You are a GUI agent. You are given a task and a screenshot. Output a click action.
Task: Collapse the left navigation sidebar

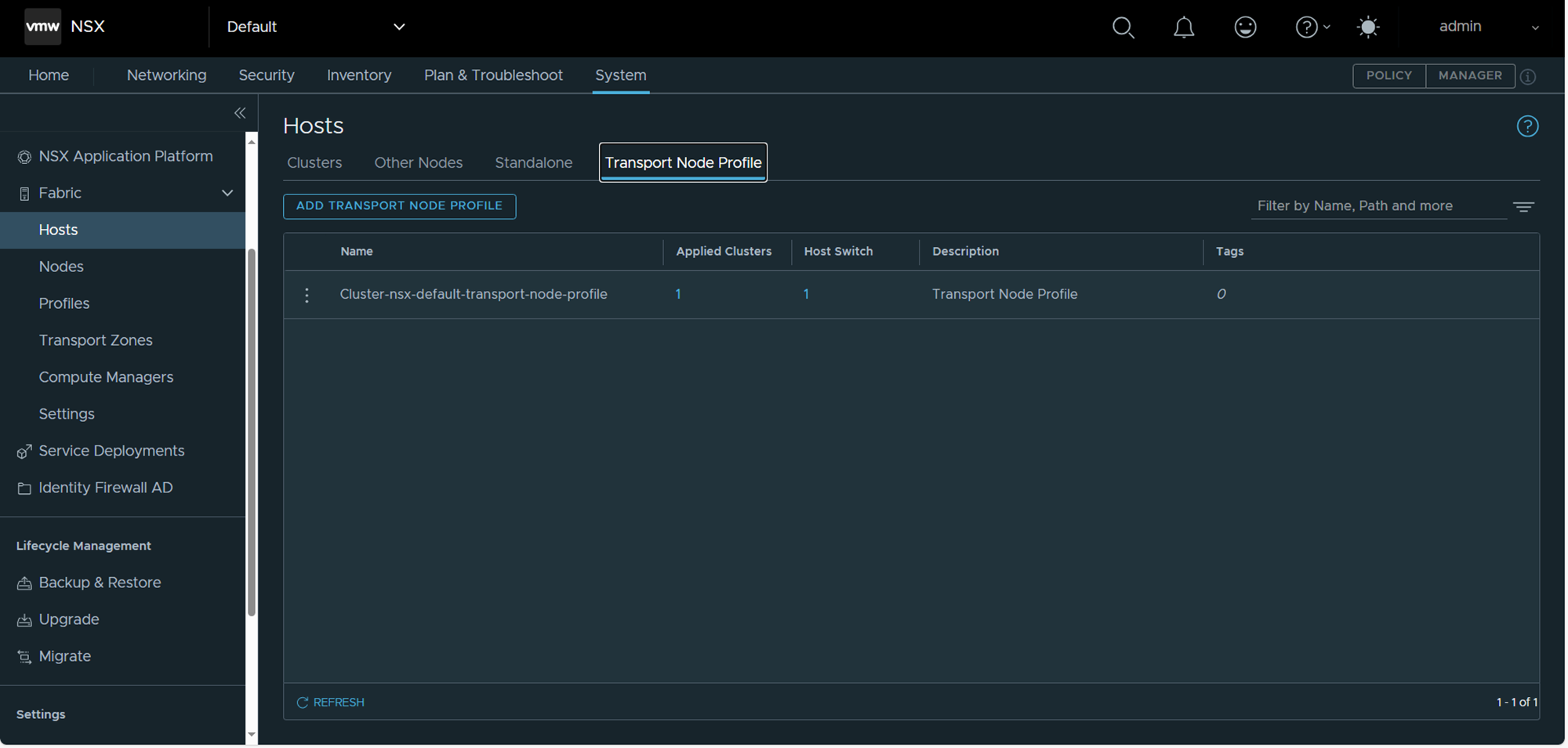point(240,113)
